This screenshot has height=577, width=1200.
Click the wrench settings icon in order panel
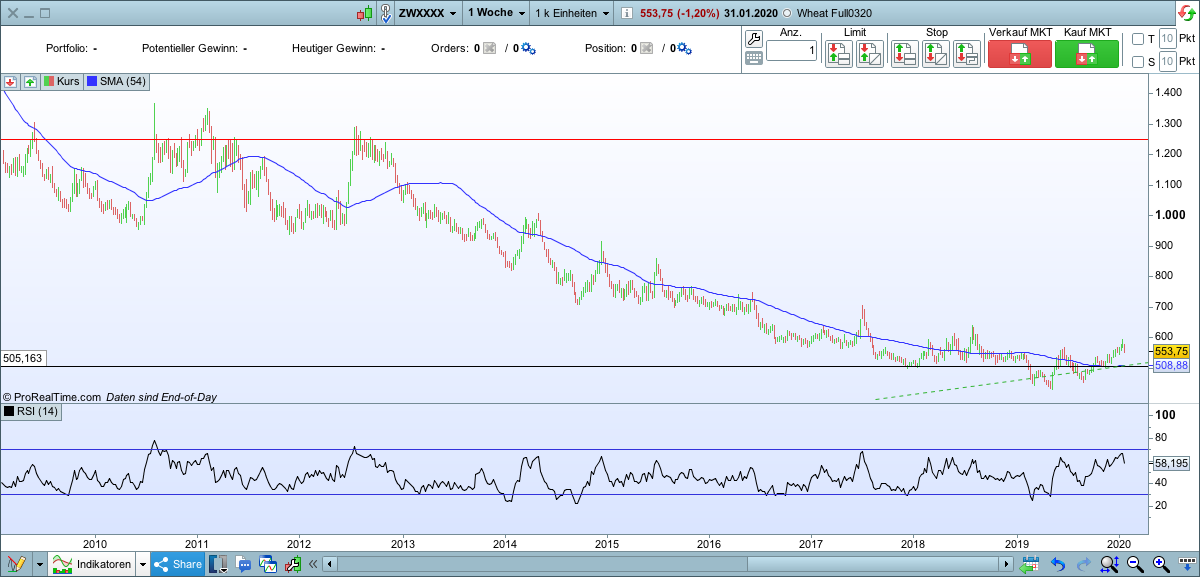point(754,38)
